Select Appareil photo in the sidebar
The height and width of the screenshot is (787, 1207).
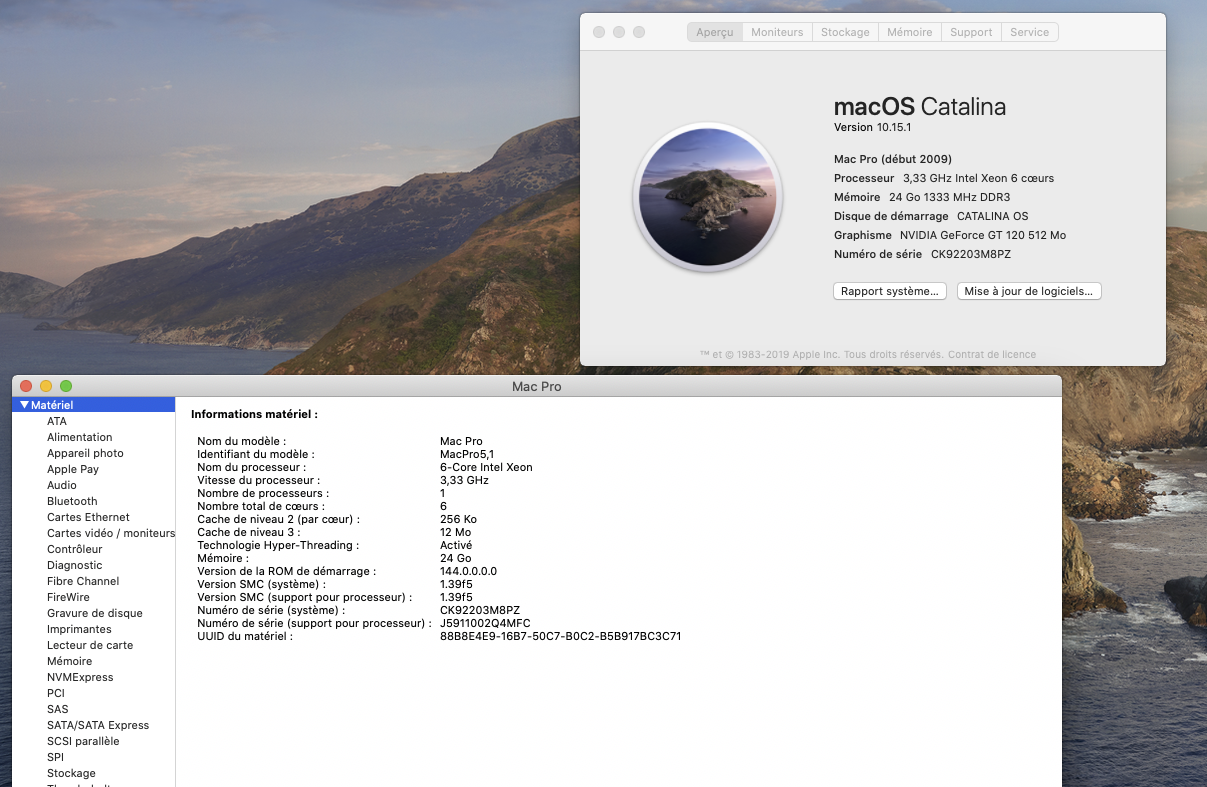85,453
